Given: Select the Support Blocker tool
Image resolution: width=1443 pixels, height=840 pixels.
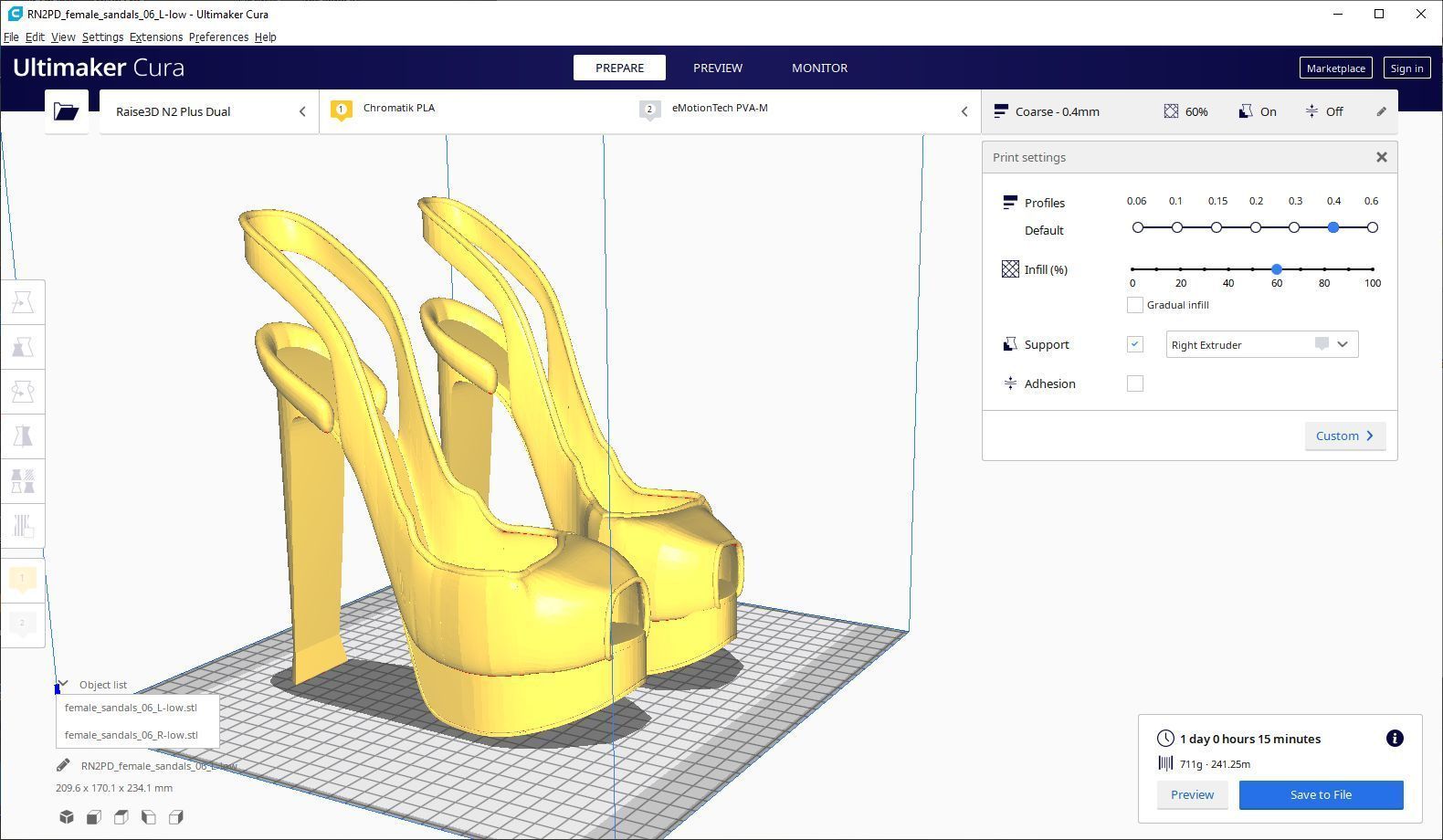Looking at the screenshot, I should [23, 526].
